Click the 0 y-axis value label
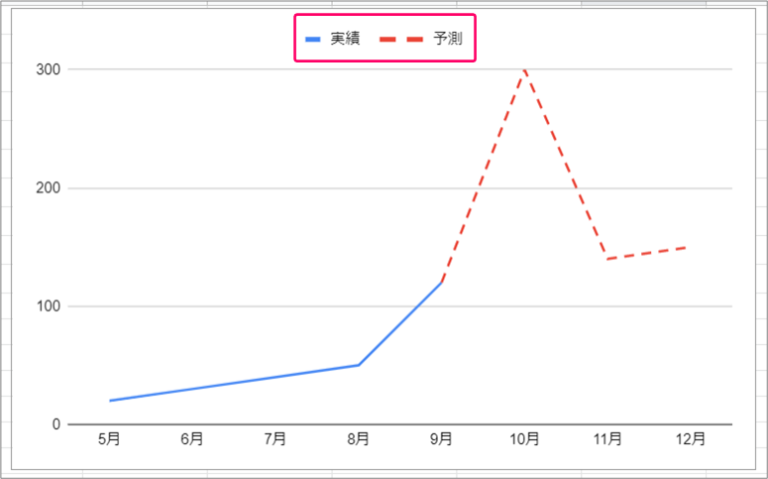This screenshot has height=479, width=768. coord(57,424)
